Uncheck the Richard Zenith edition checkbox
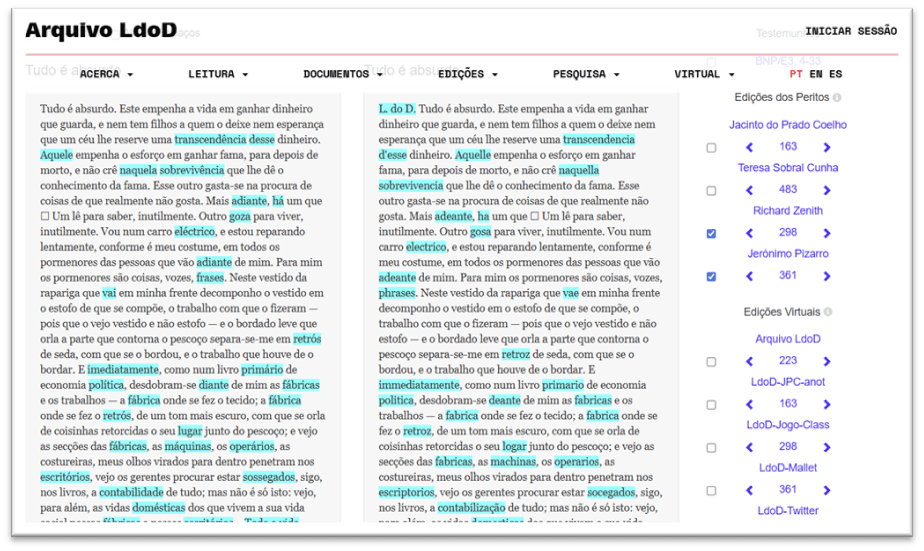Viewport: 924px width, 551px height. [x=711, y=233]
